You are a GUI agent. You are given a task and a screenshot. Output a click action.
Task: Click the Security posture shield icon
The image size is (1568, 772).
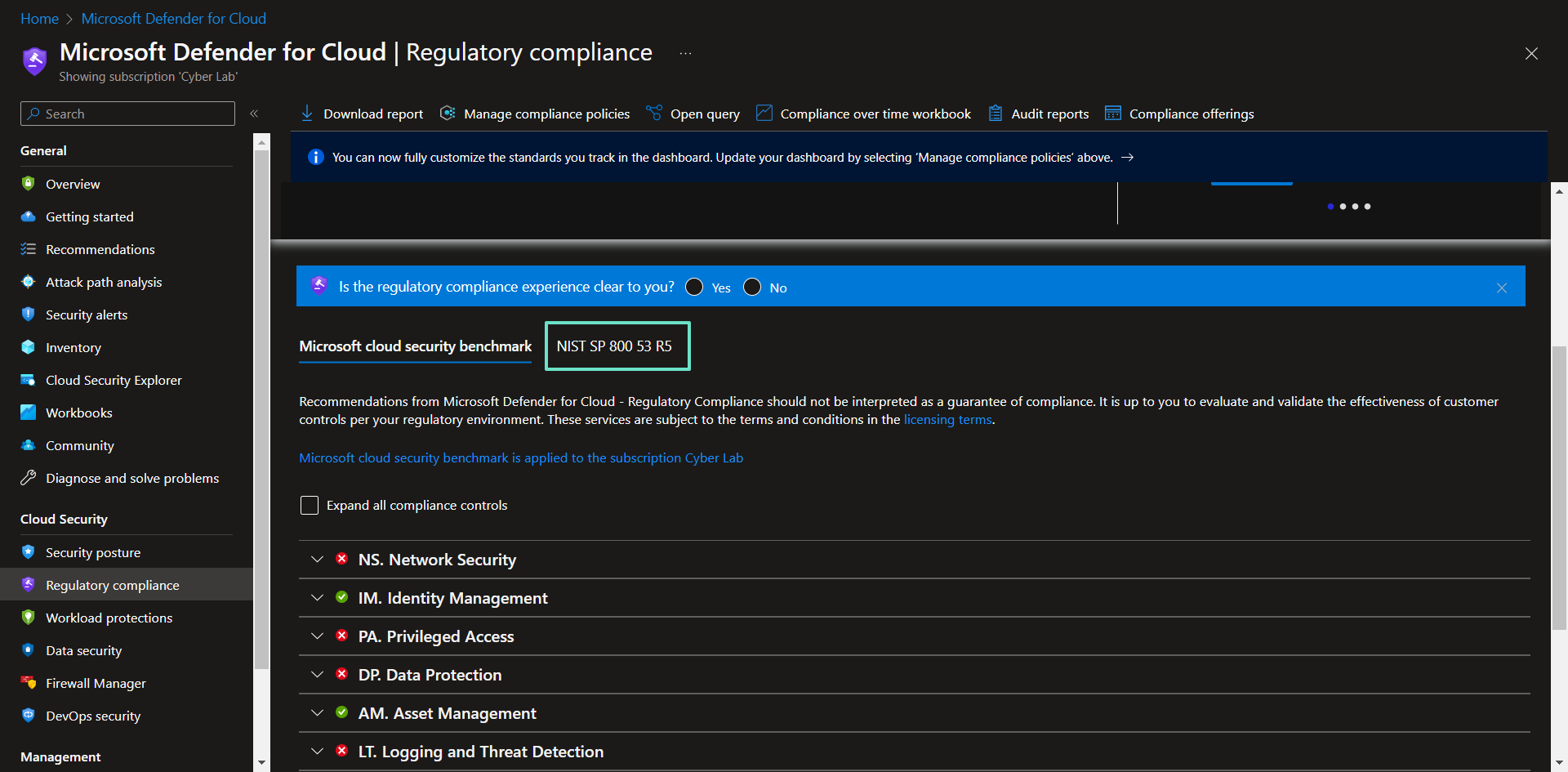[x=29, y=552]
